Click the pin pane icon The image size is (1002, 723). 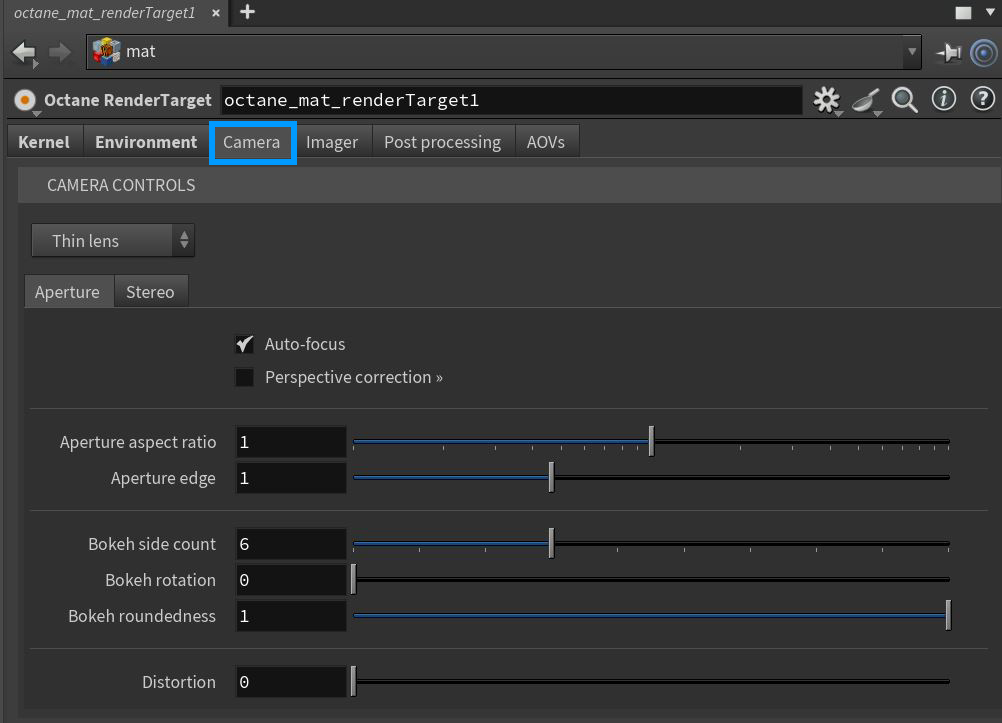948,52
